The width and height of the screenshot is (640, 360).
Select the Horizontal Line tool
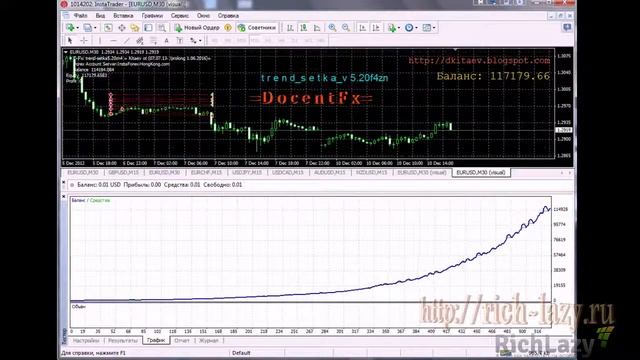(113, 40)
